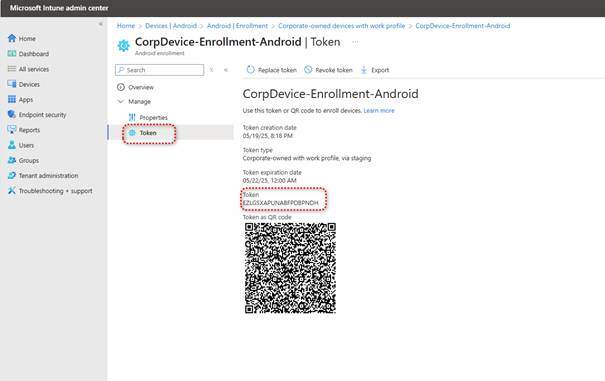The image size is (605, 381).
Task: Click the Home breadcrumb link
Action: (126, 26)
